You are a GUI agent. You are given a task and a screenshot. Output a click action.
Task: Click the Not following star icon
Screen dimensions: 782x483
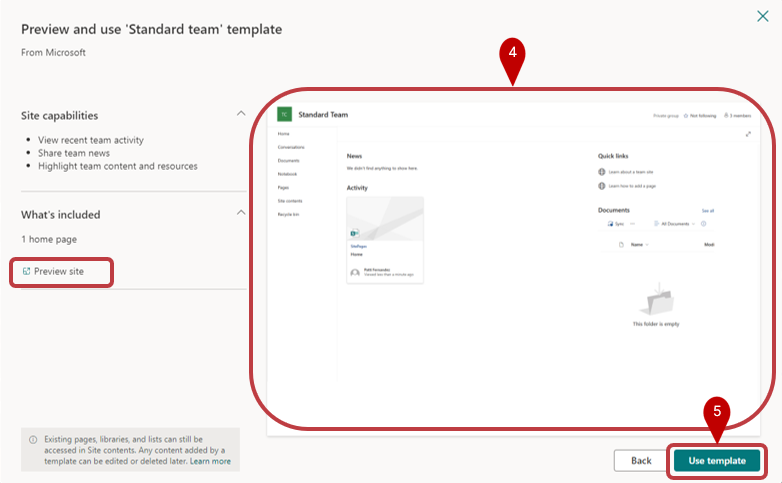tap(686, 116)
